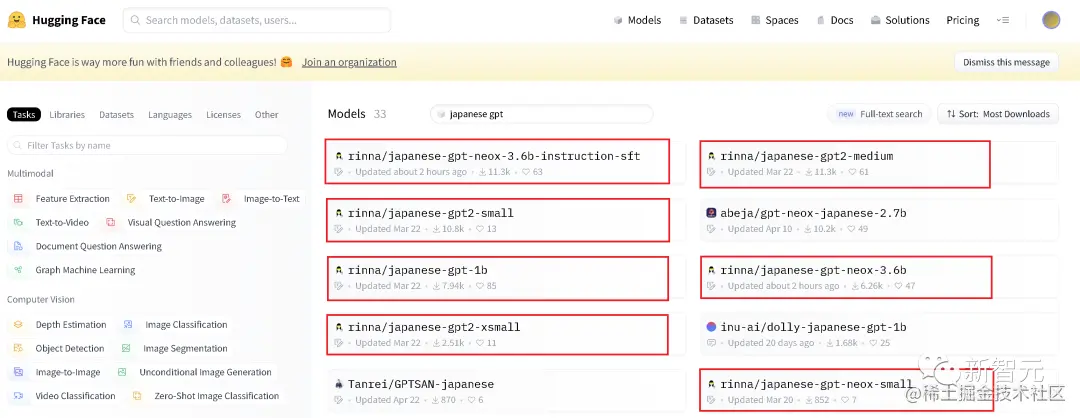
Task: Click the japanese gpt model filter box
Action: (541, 114)
